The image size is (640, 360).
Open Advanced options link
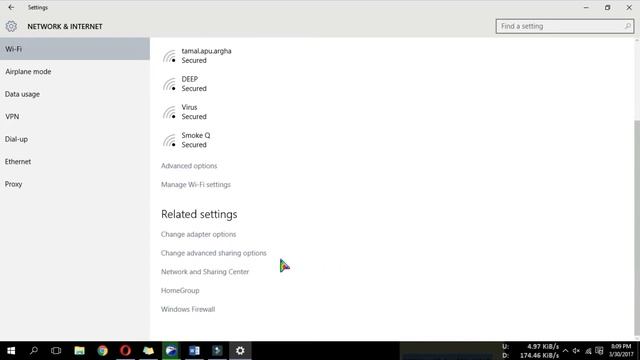pyautogui.click(x=189, y=166)
